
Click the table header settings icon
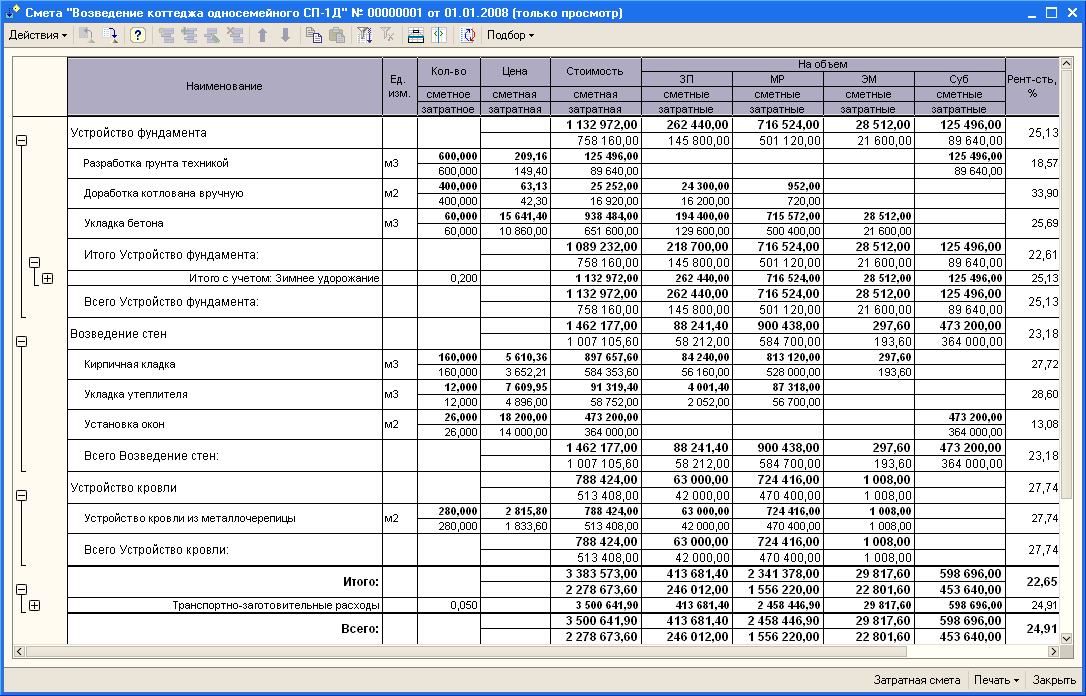pos(416,35)
